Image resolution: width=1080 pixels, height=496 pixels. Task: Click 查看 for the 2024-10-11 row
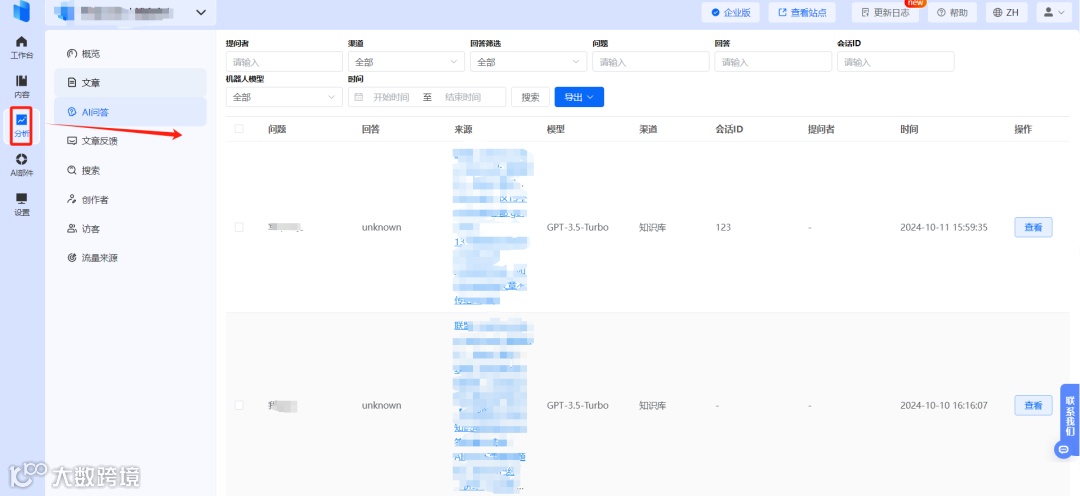1033,227
